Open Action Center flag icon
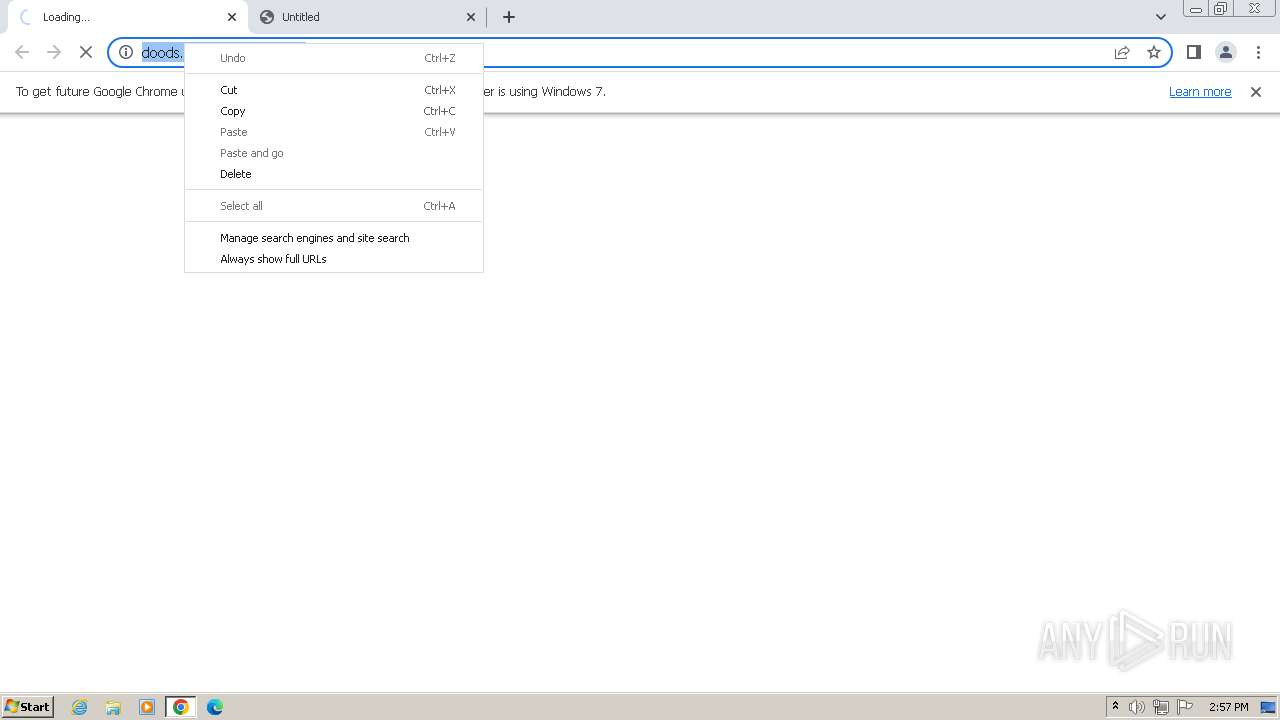This screenshot has width=1280, height=720. [1185, 707]
